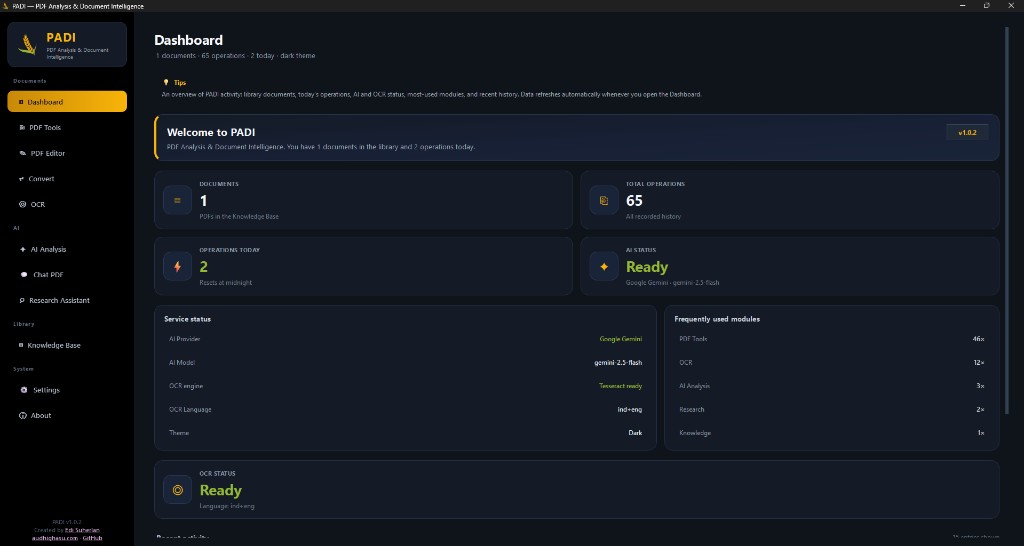Click the 'PDFs in the Knowledge Base' caption
Image resolution: width=1024 pixels, height=546 pixels.
tap(239, 217)
